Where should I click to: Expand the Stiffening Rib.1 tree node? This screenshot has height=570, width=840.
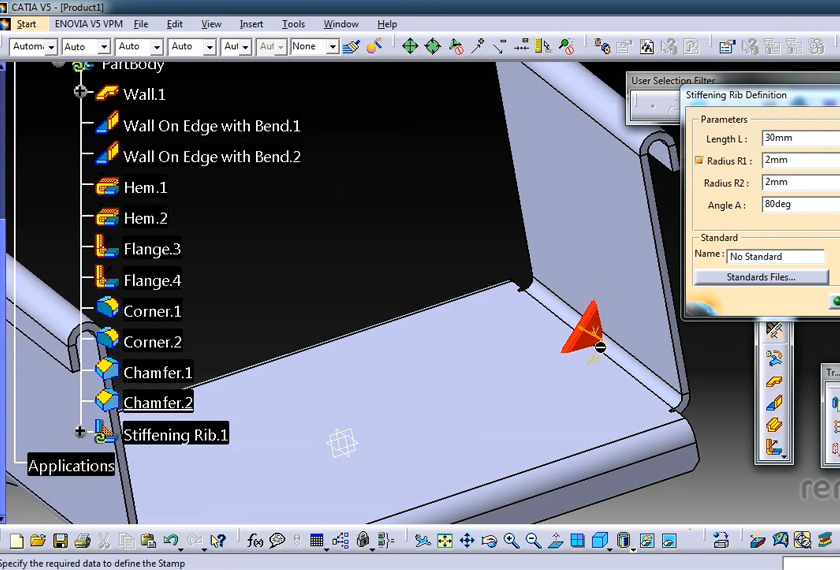tap(81, 432)
